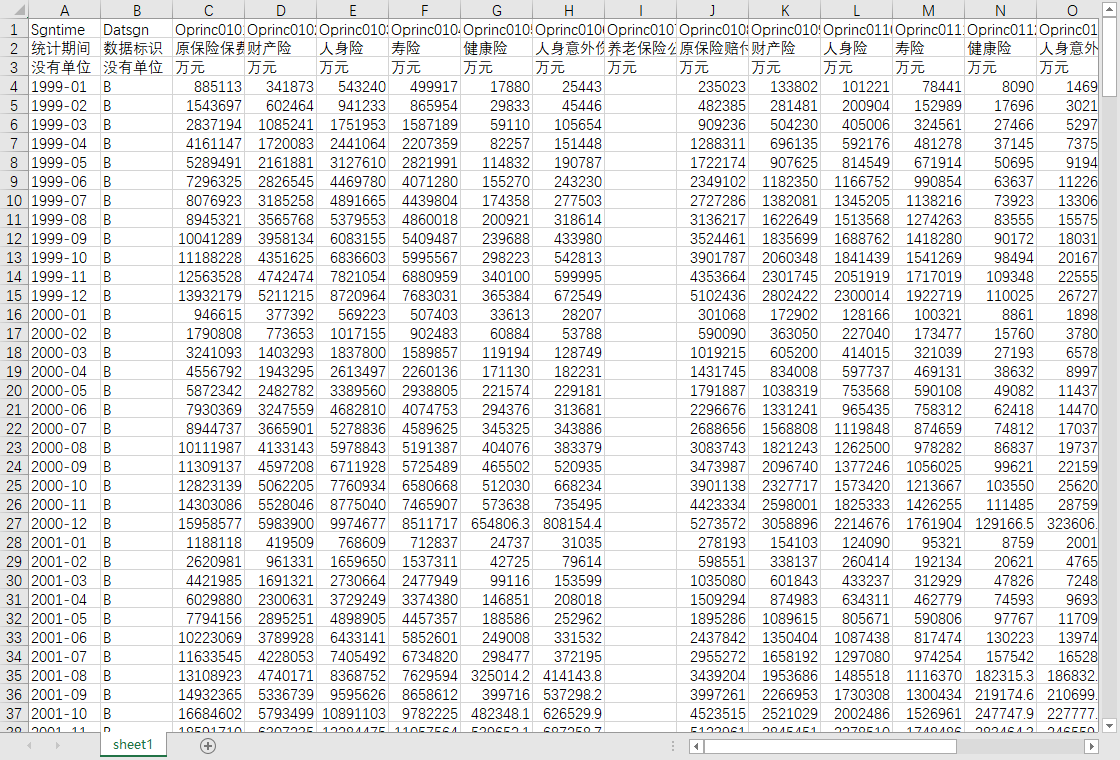Click the vertical scrollbar thumb

pos(1109,57)
